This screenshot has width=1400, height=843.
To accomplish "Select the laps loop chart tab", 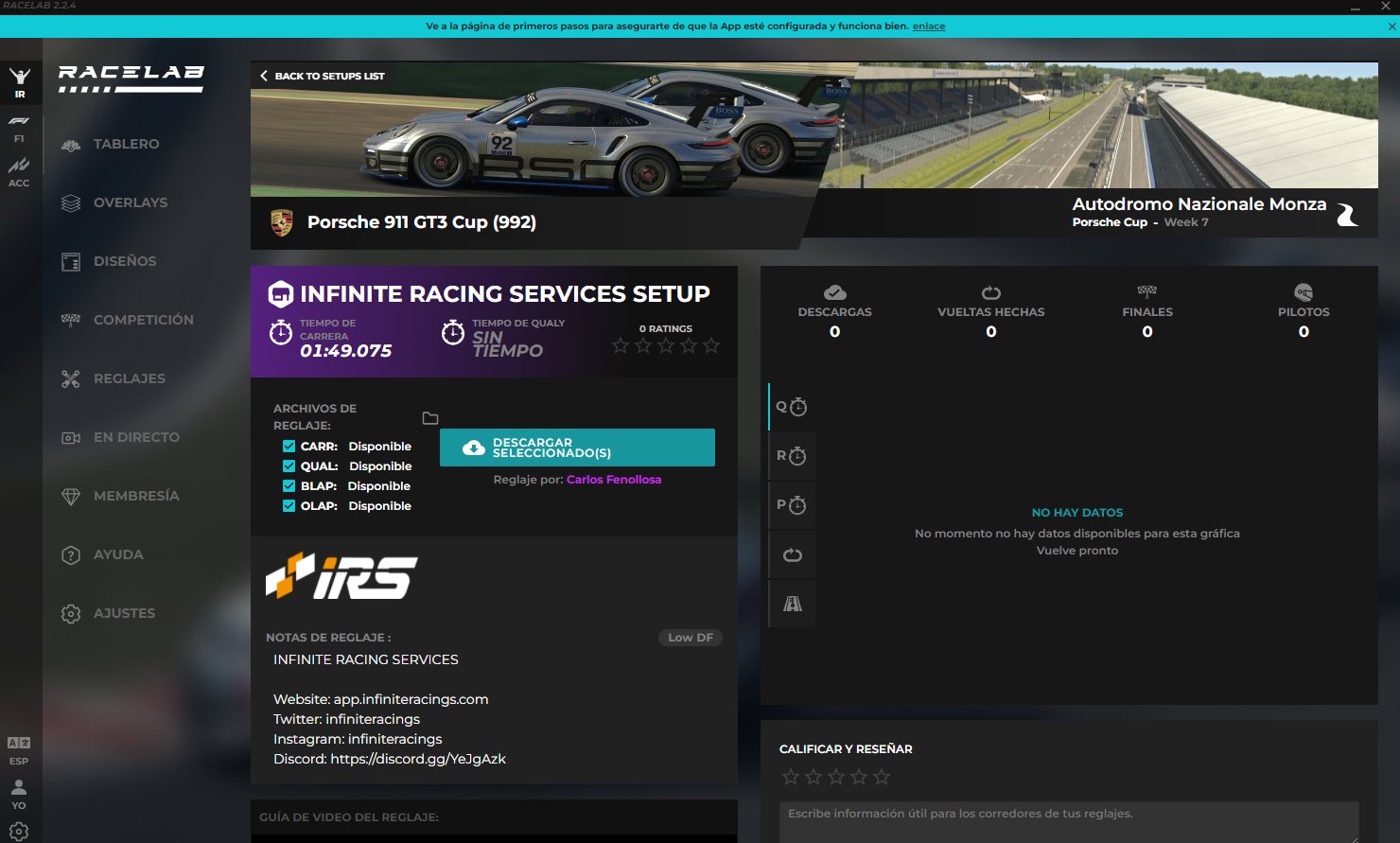I will pyautogui.click(x=792, y=554).
